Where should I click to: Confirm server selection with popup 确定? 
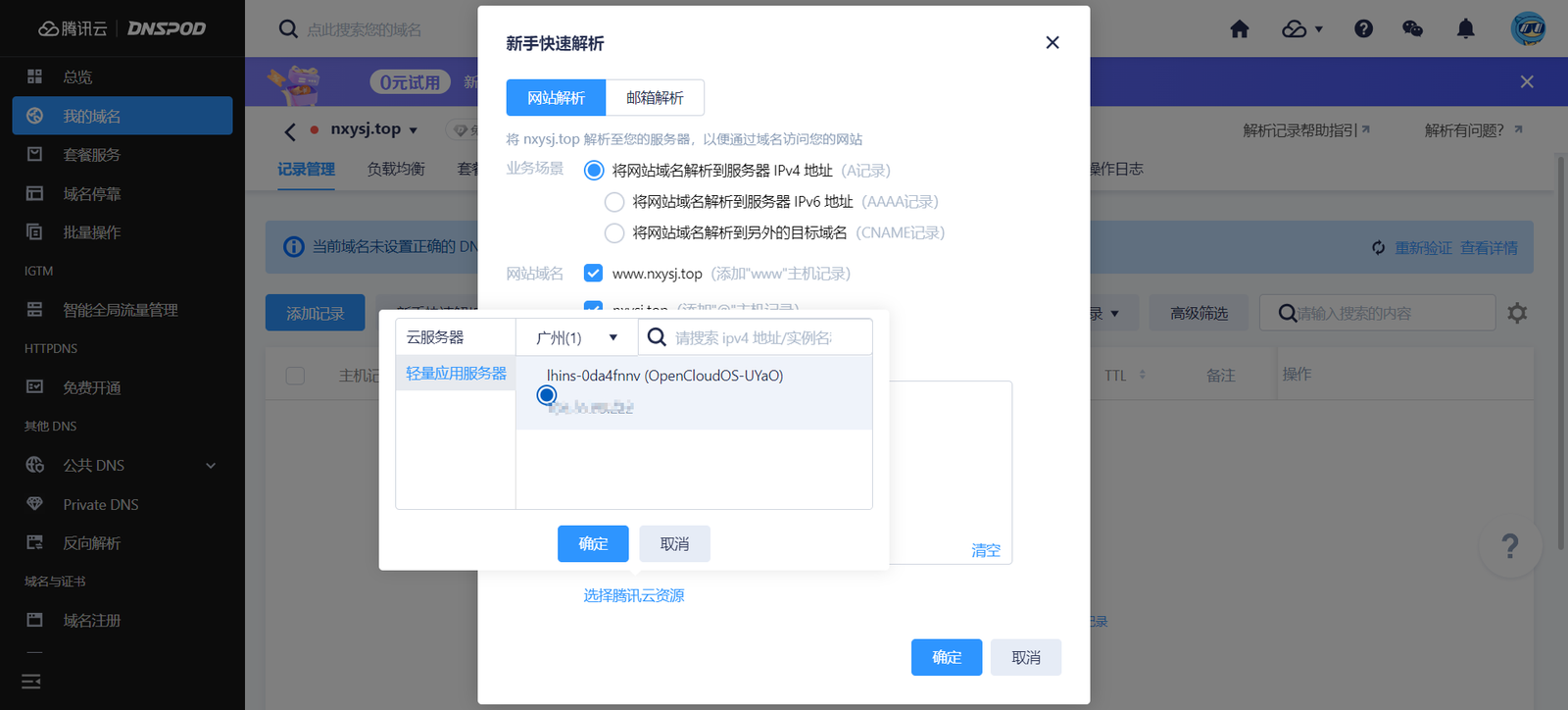(x=593, y=543)
